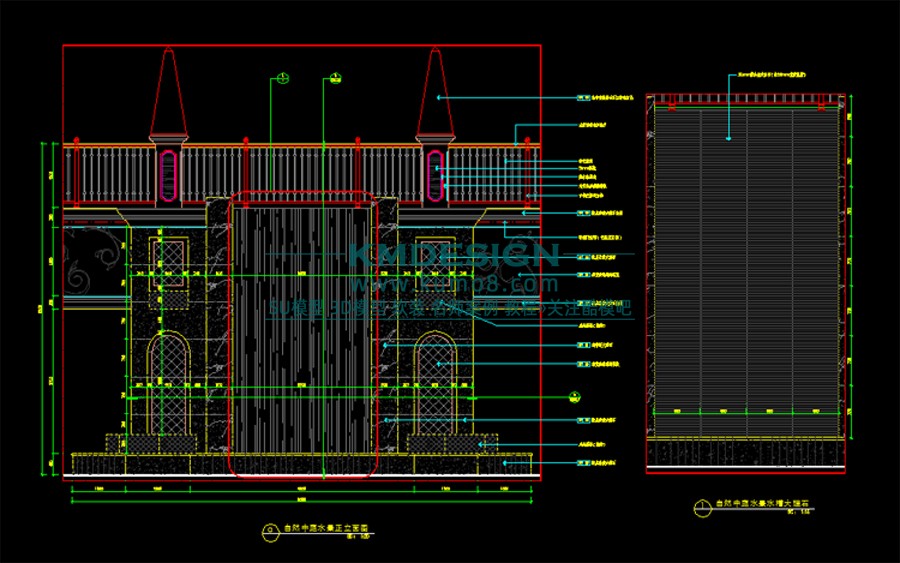Click the large striped panel in detail drawing
The width and height of the screenshot is (900, 563).
click(x=745, y=260)
